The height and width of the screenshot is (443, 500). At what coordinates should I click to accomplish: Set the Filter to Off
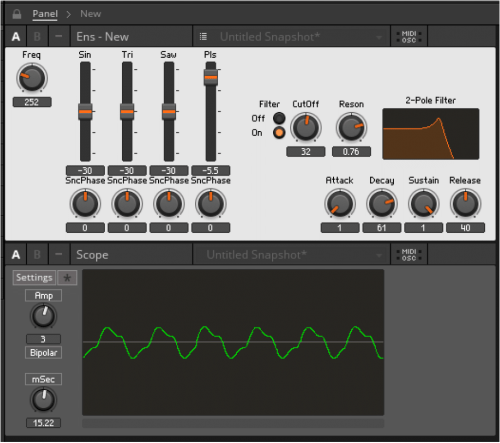click(x=279, y=118)
